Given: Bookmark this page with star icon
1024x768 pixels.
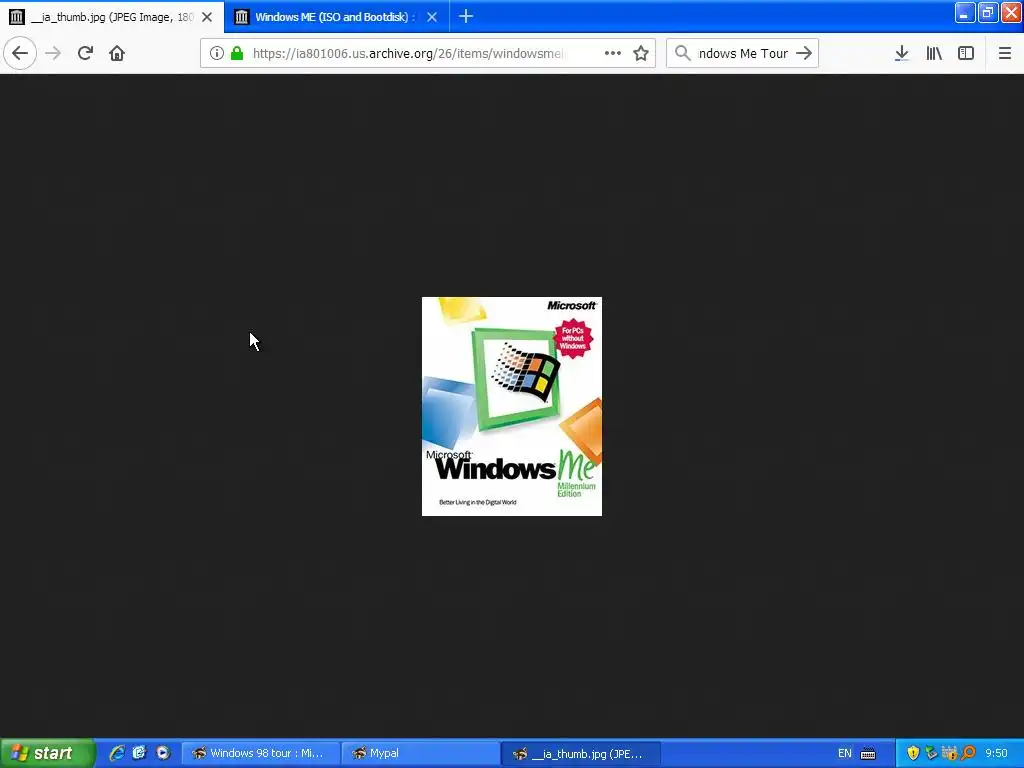Looking at the screenshot, I should tap(641, 54).
